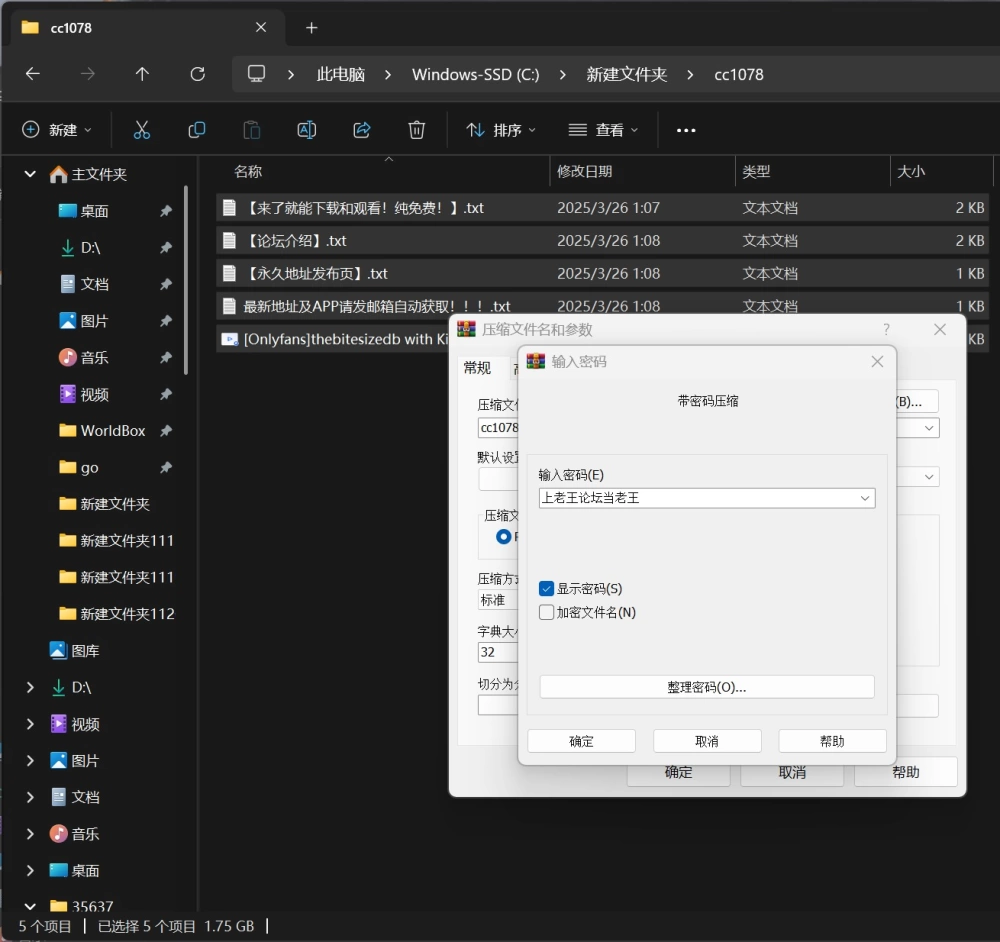This screenshot has width=1000, height=942.
Task: Select file 【论坛介绍】.txt
Action: [602, 240]
